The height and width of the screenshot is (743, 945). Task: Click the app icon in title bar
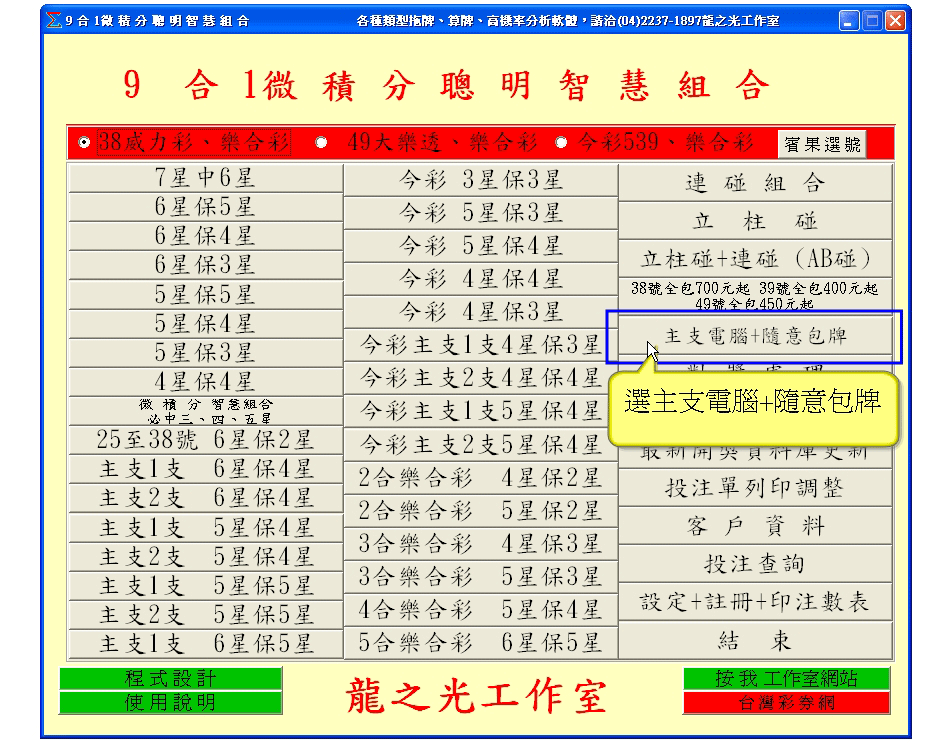(x=54, y=21)
